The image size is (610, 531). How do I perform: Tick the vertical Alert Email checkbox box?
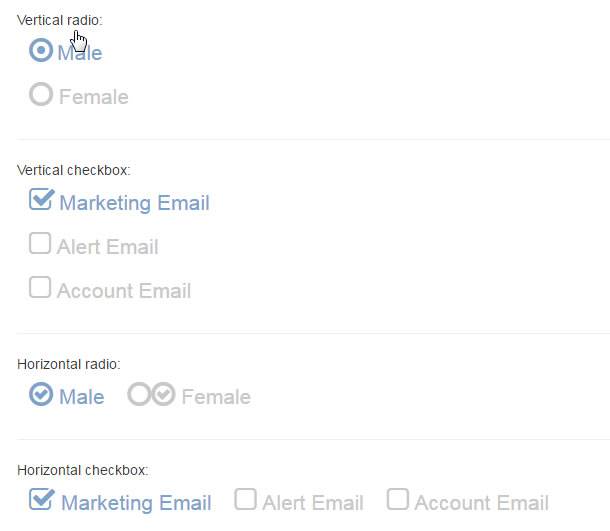tap(40, 243)
